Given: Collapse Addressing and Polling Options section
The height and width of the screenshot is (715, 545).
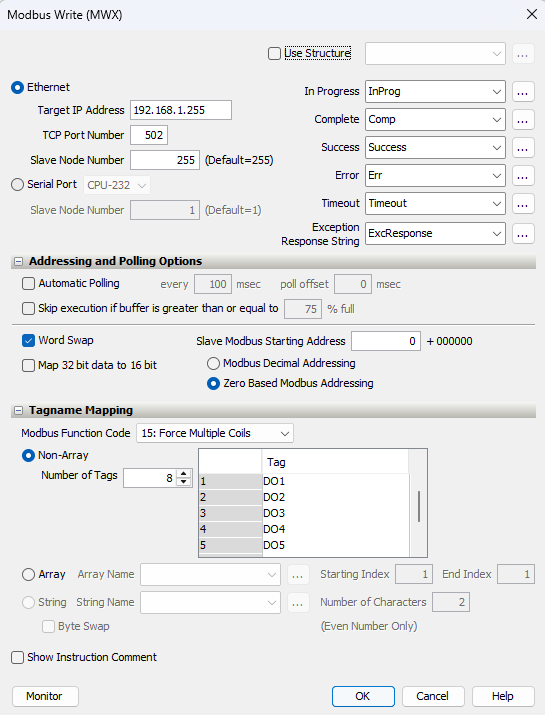Looking at the screenshot, I should [18, 261].
